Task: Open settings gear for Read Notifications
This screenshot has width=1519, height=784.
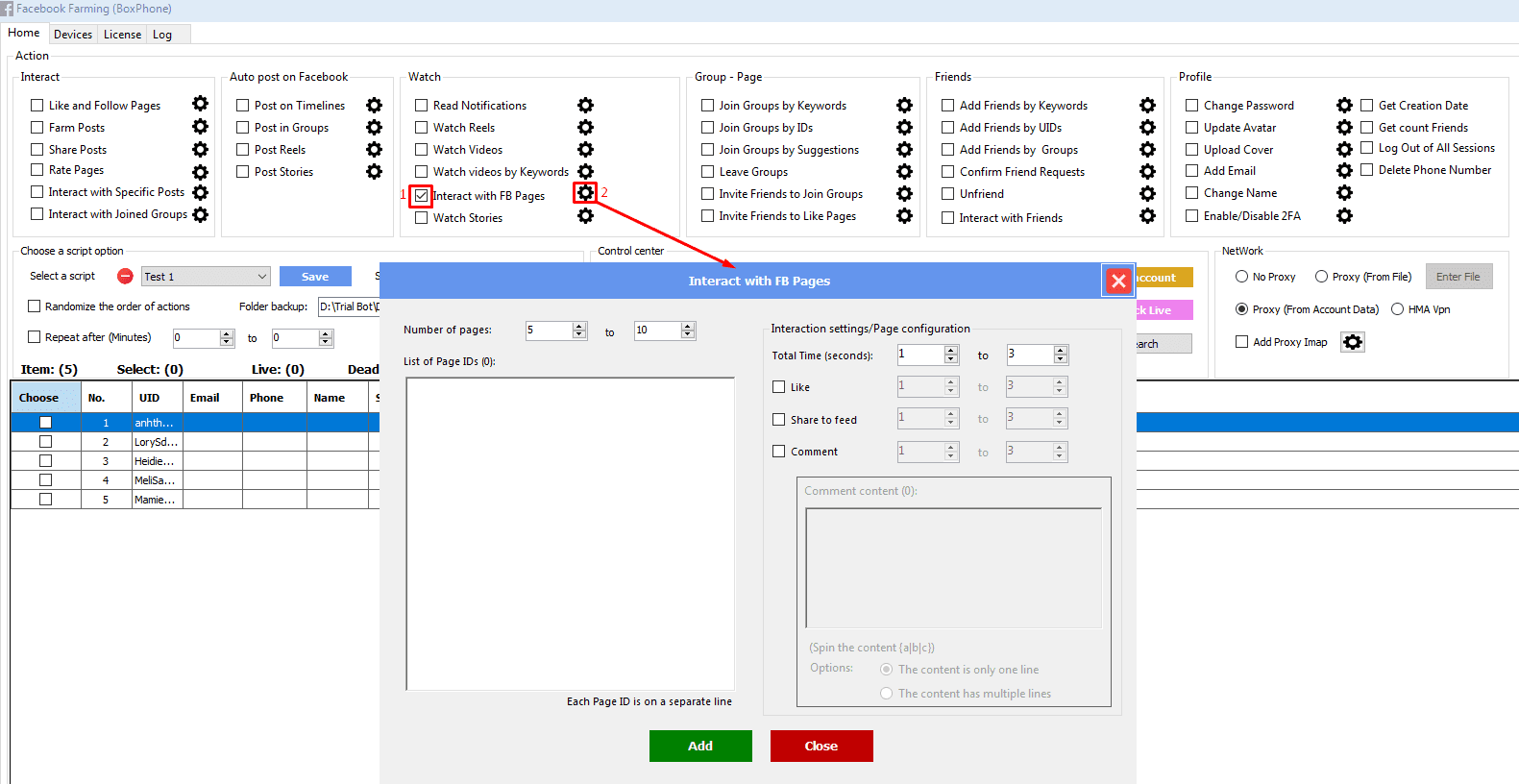Action: (585, 105)
